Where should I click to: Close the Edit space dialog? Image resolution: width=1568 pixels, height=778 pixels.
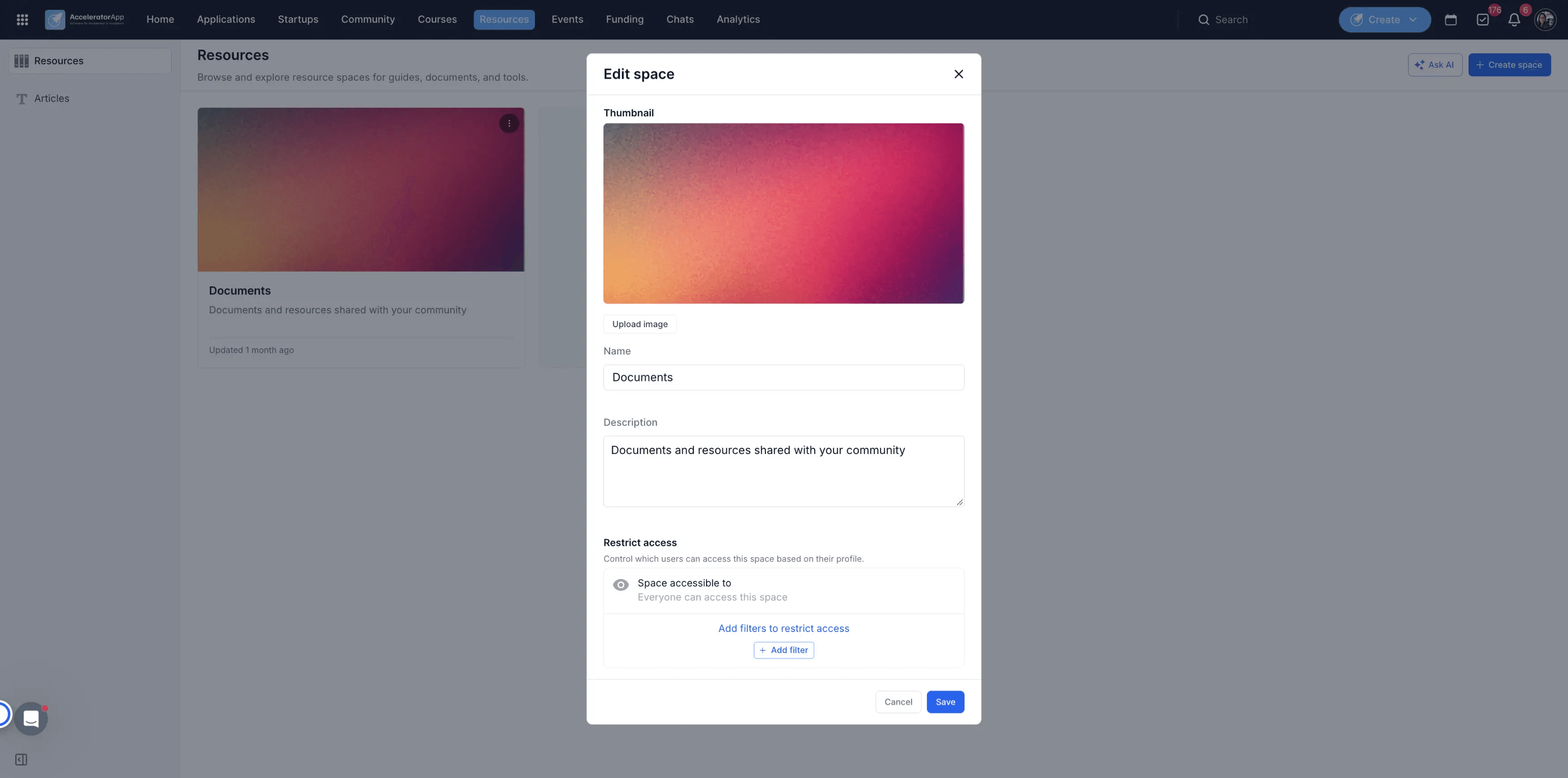click(958, 73)
